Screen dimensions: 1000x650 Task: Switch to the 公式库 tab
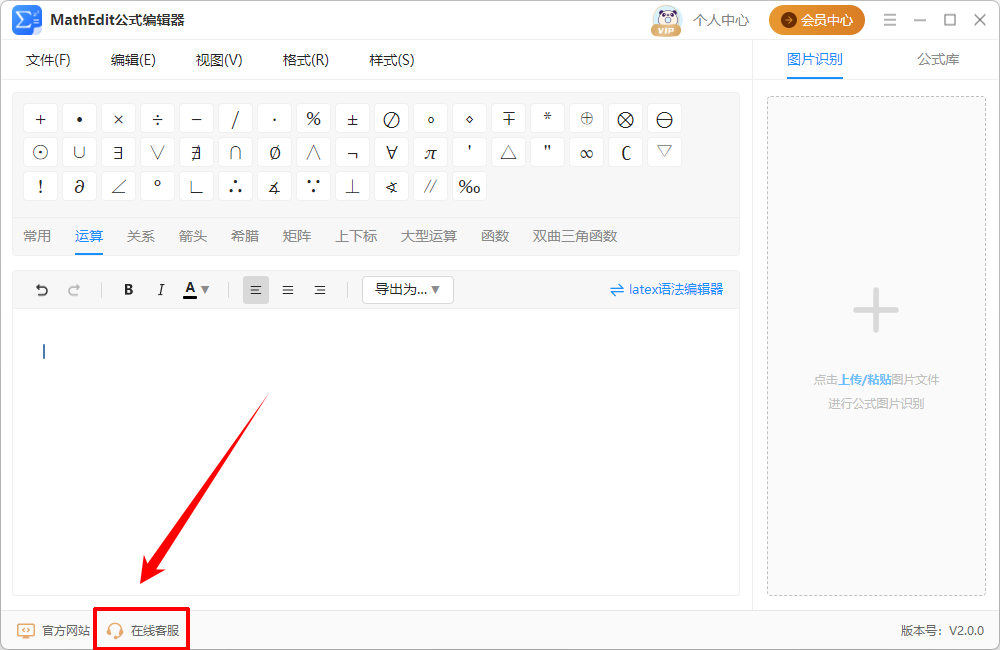[938, 59]
